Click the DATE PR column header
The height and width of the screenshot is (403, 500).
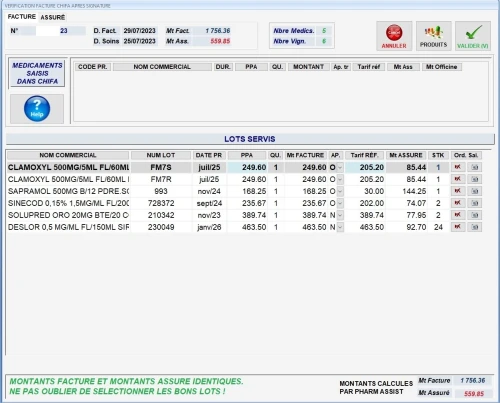pyautogui.click(x=209, y=155)
